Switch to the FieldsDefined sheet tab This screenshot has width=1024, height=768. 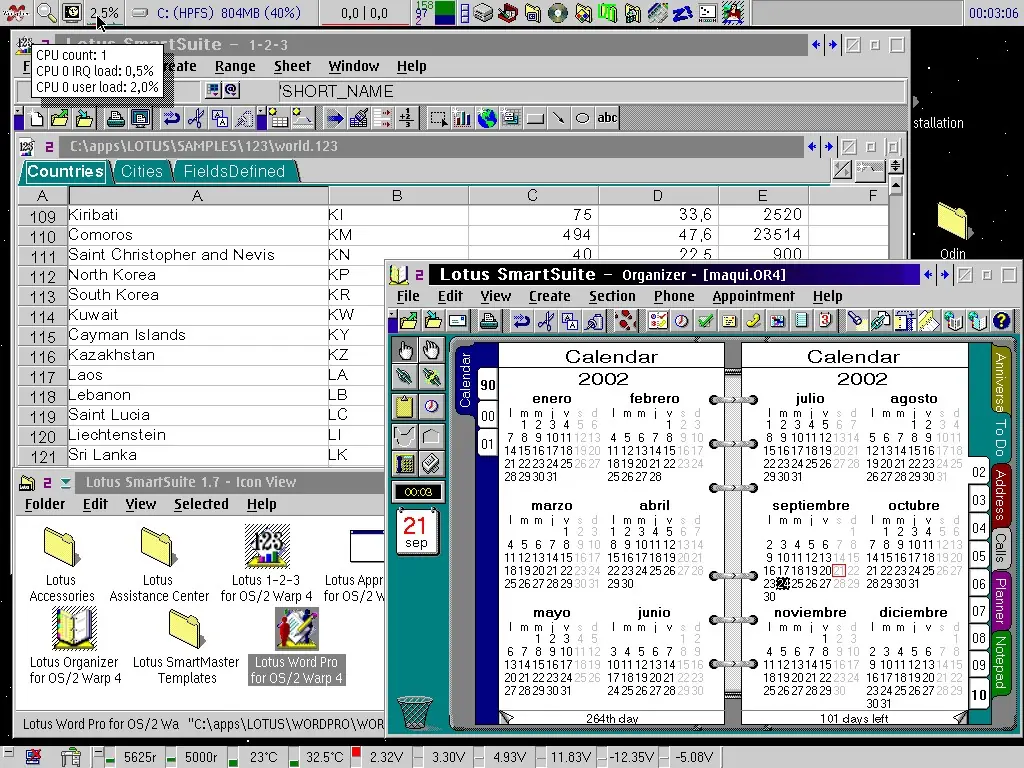(x=234, y=171)
